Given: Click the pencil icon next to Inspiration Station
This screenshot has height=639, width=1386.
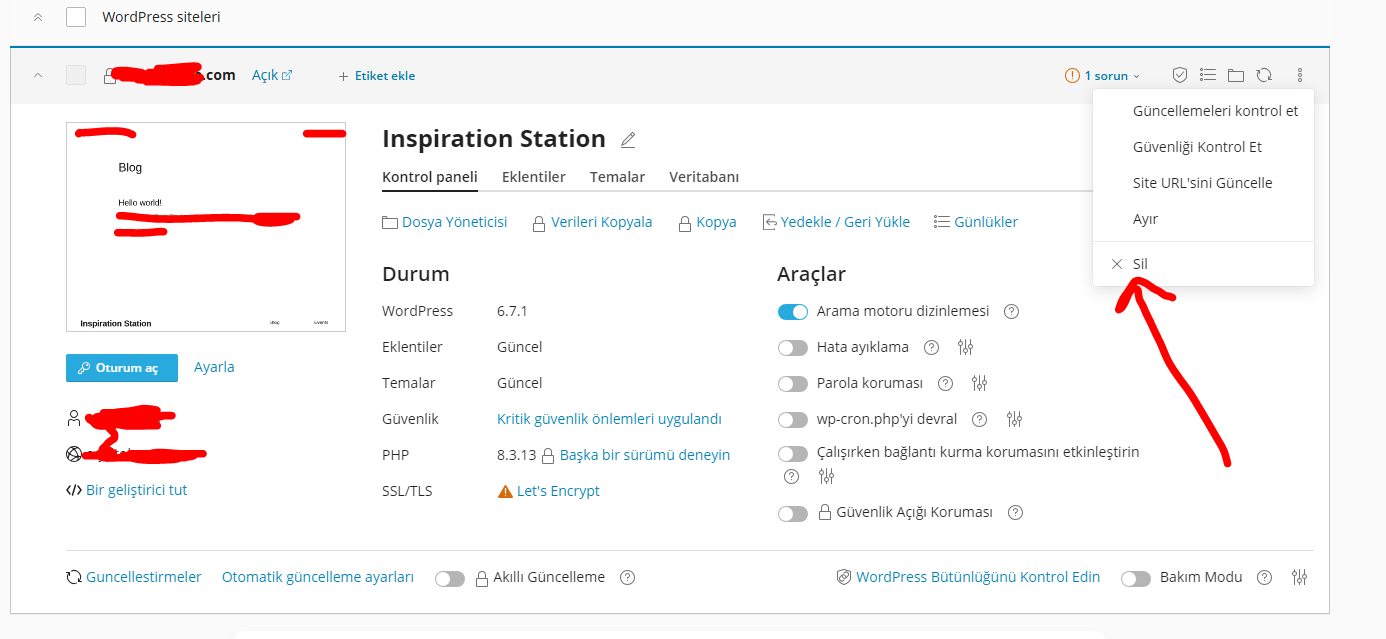Looking at the screenshot, I should [x=628, y=139].
